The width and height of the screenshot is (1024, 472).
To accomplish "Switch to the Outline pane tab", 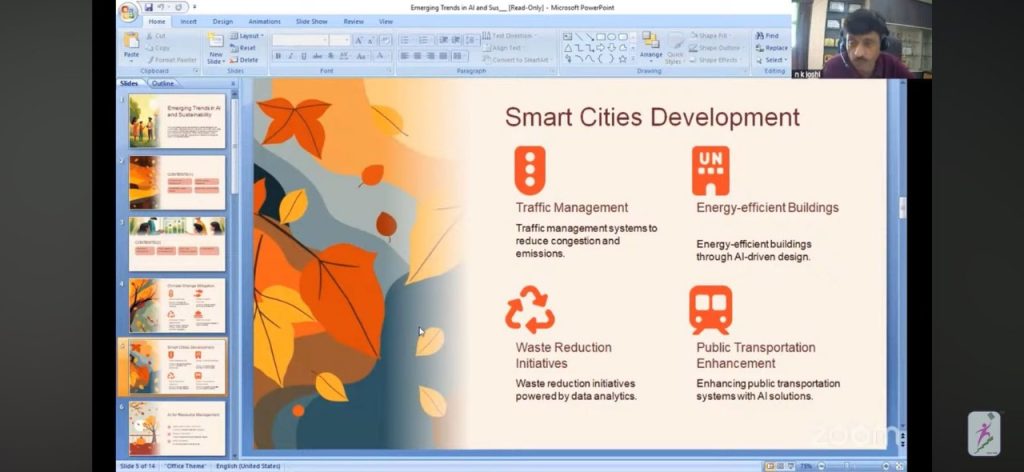I will [x=162, y=83].
